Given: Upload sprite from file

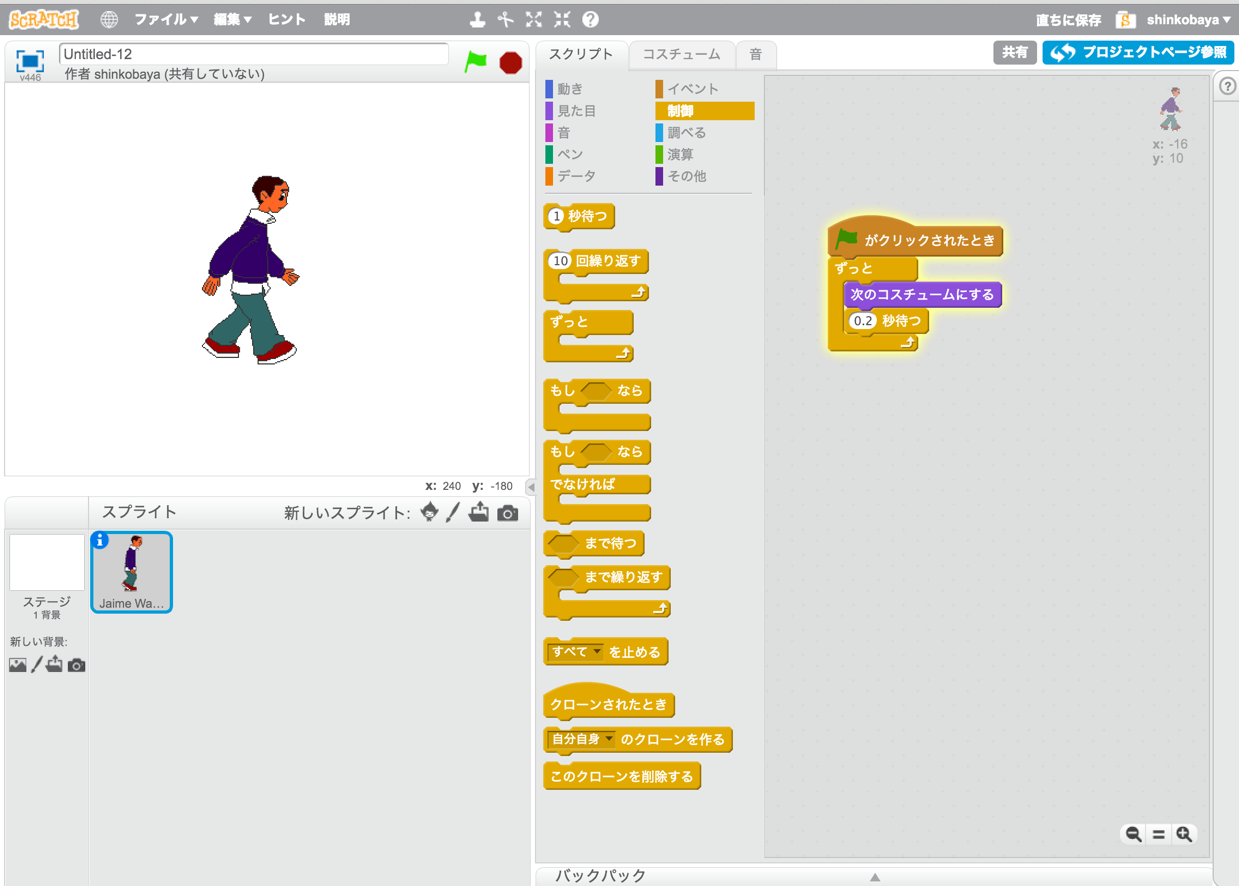Looking at the screenshot, I should click(479, 512).
